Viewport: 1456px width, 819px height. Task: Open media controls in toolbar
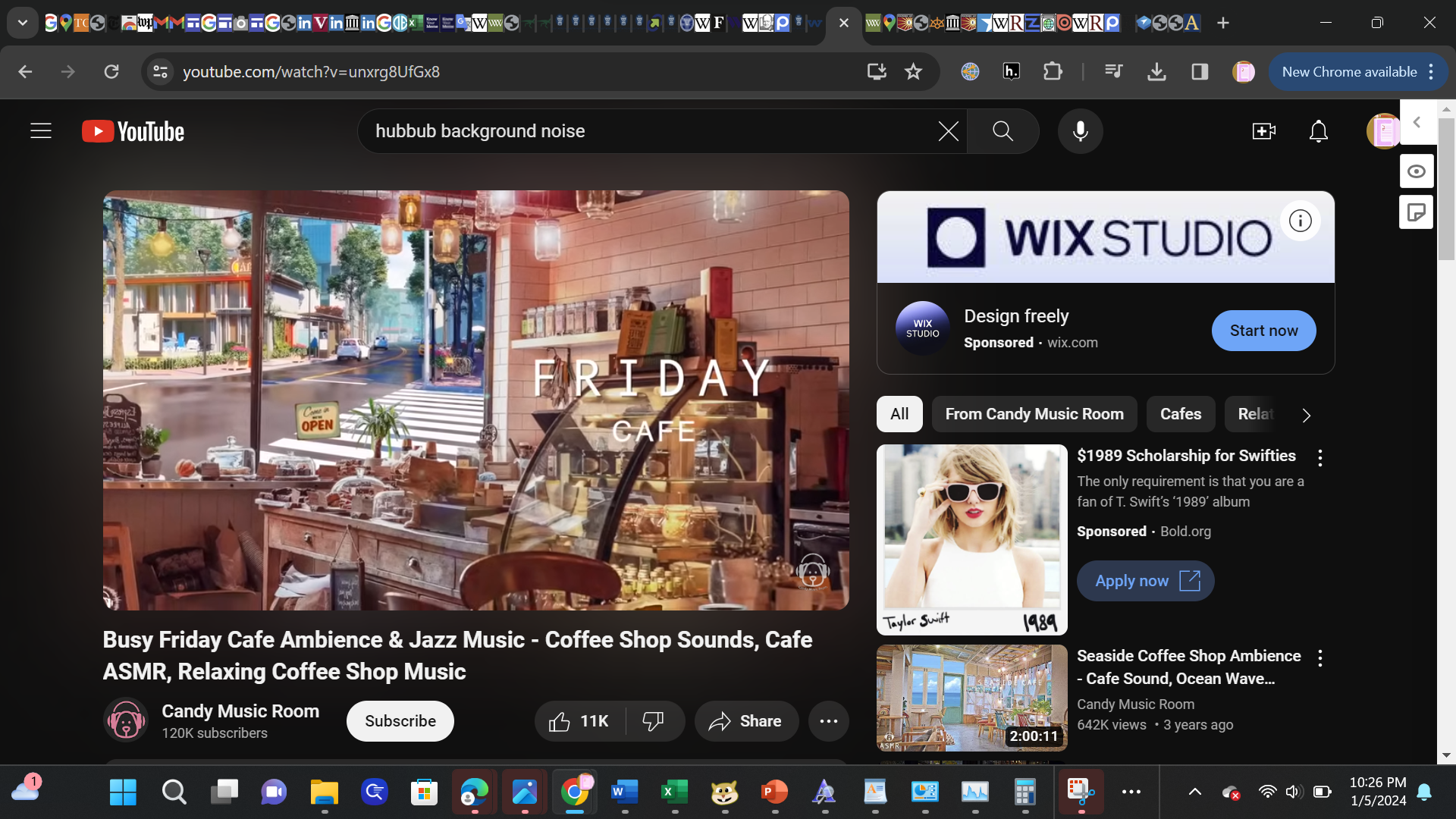(1113, 72)
